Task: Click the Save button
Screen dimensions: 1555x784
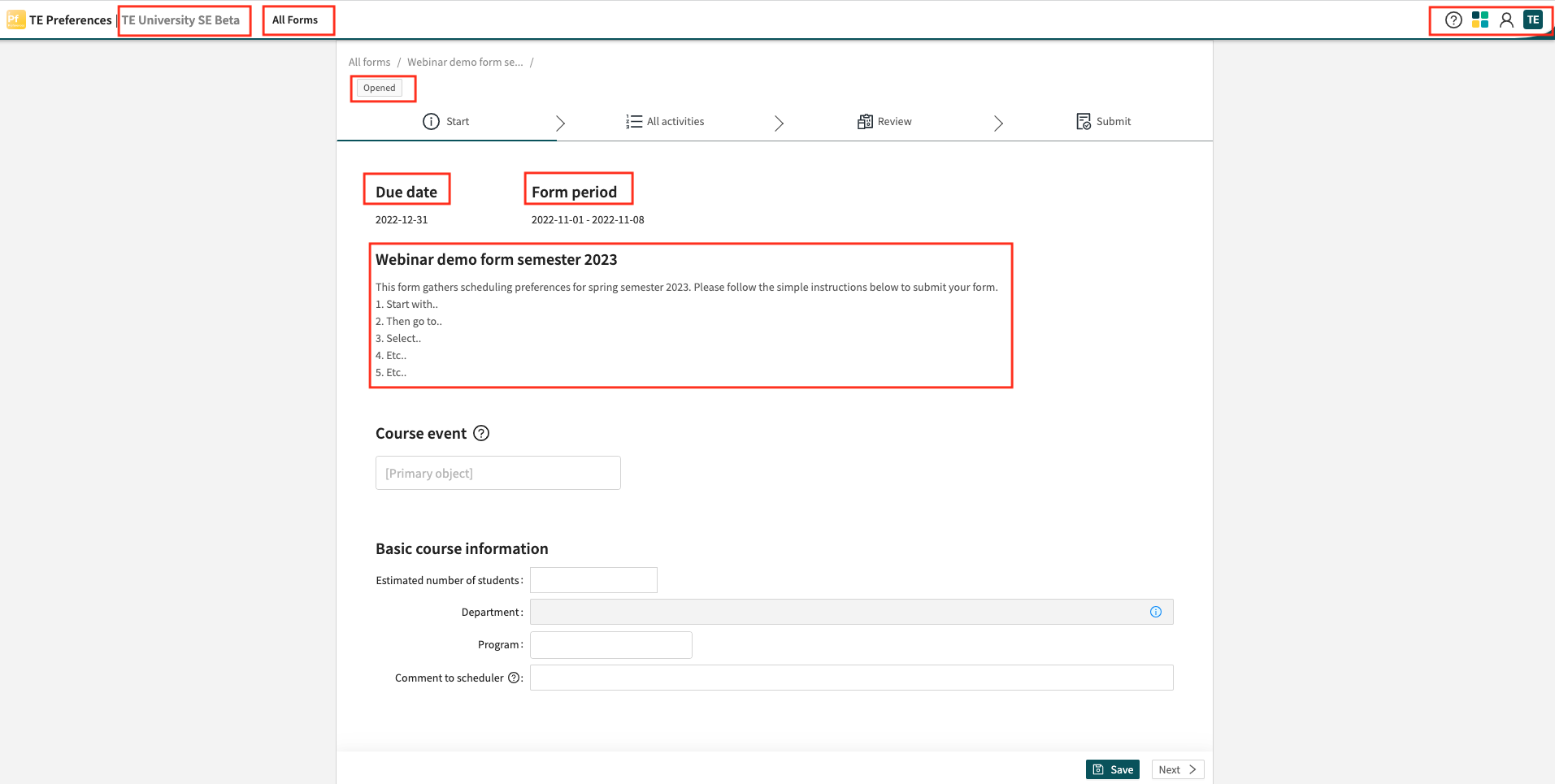Action: [x=1112, y=769]
